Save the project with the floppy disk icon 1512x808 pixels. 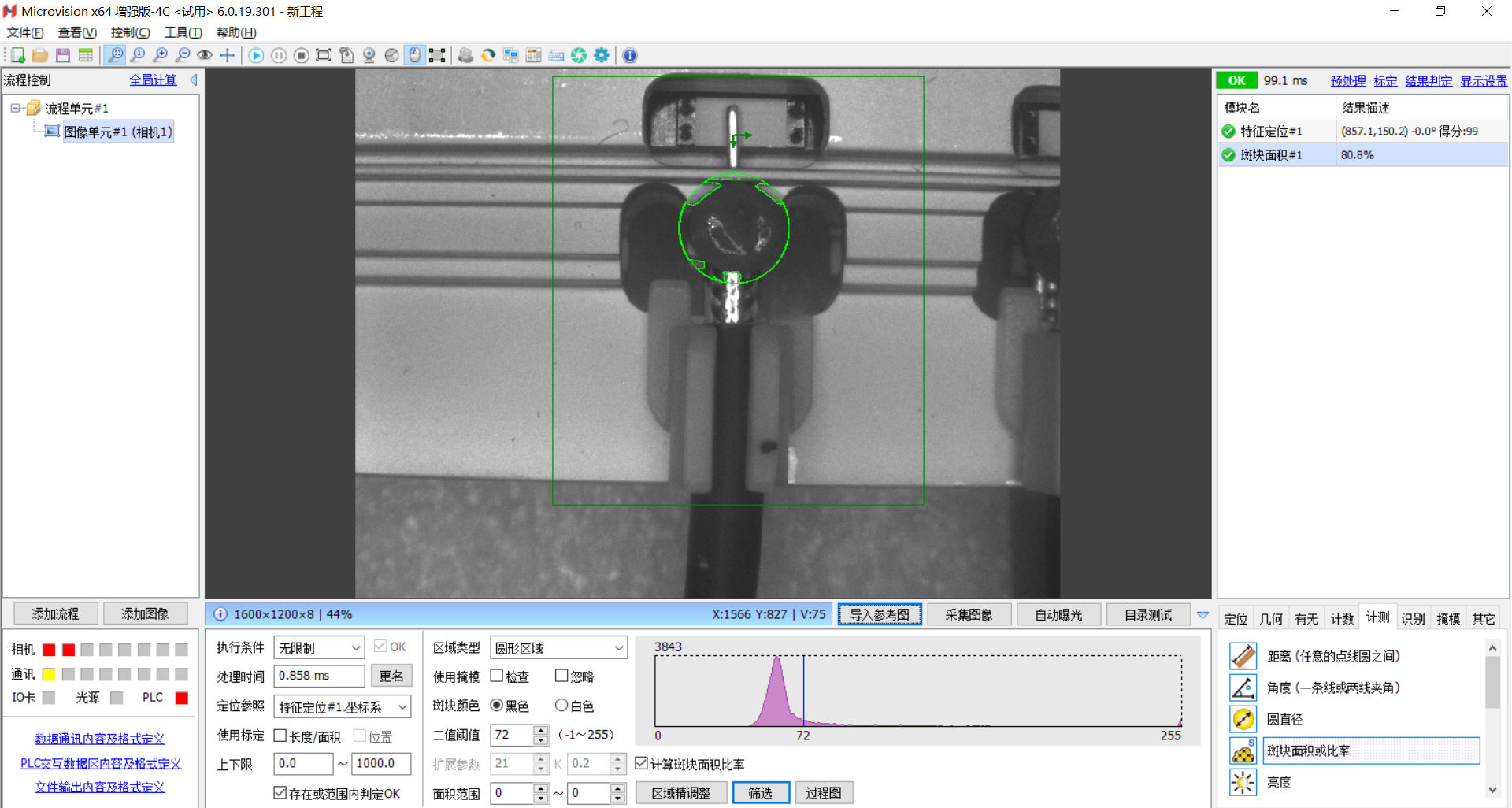point(63,55)
